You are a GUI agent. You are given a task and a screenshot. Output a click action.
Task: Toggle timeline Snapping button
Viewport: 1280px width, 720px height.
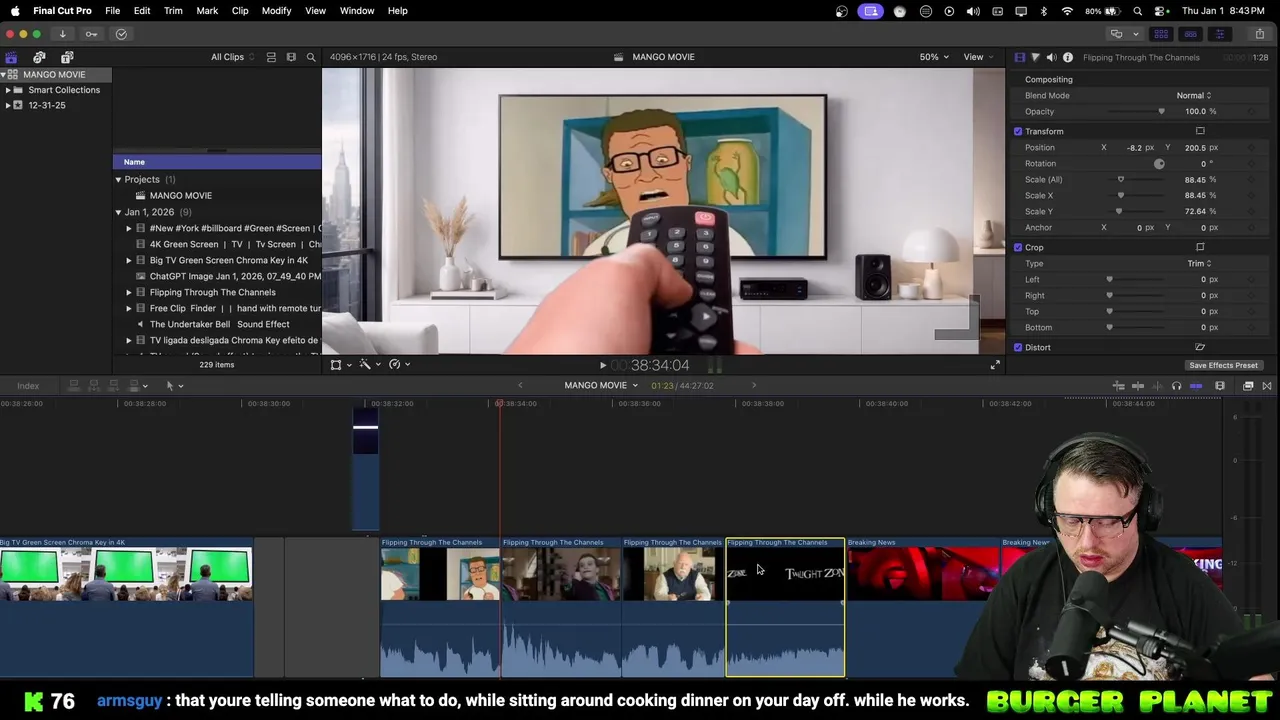(1196, 386)
